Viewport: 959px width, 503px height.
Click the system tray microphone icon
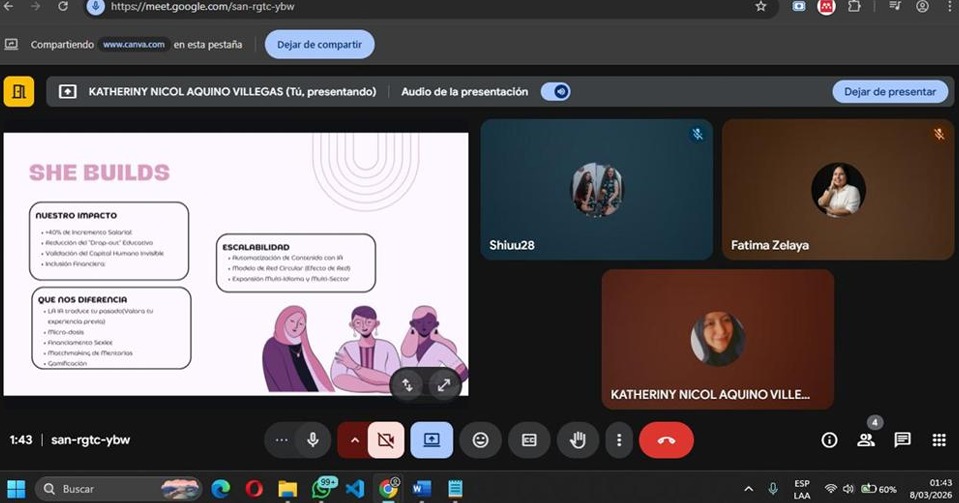[773, 489]
